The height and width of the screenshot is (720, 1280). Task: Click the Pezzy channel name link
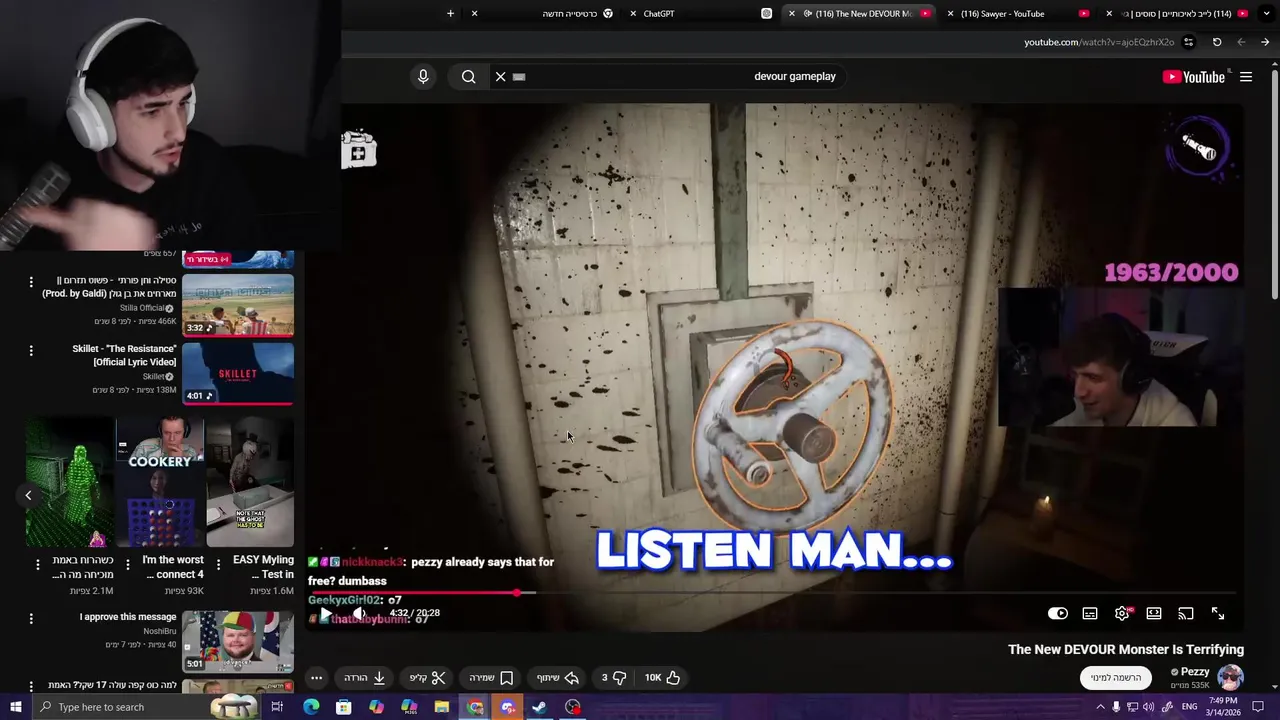[1195, 672]
